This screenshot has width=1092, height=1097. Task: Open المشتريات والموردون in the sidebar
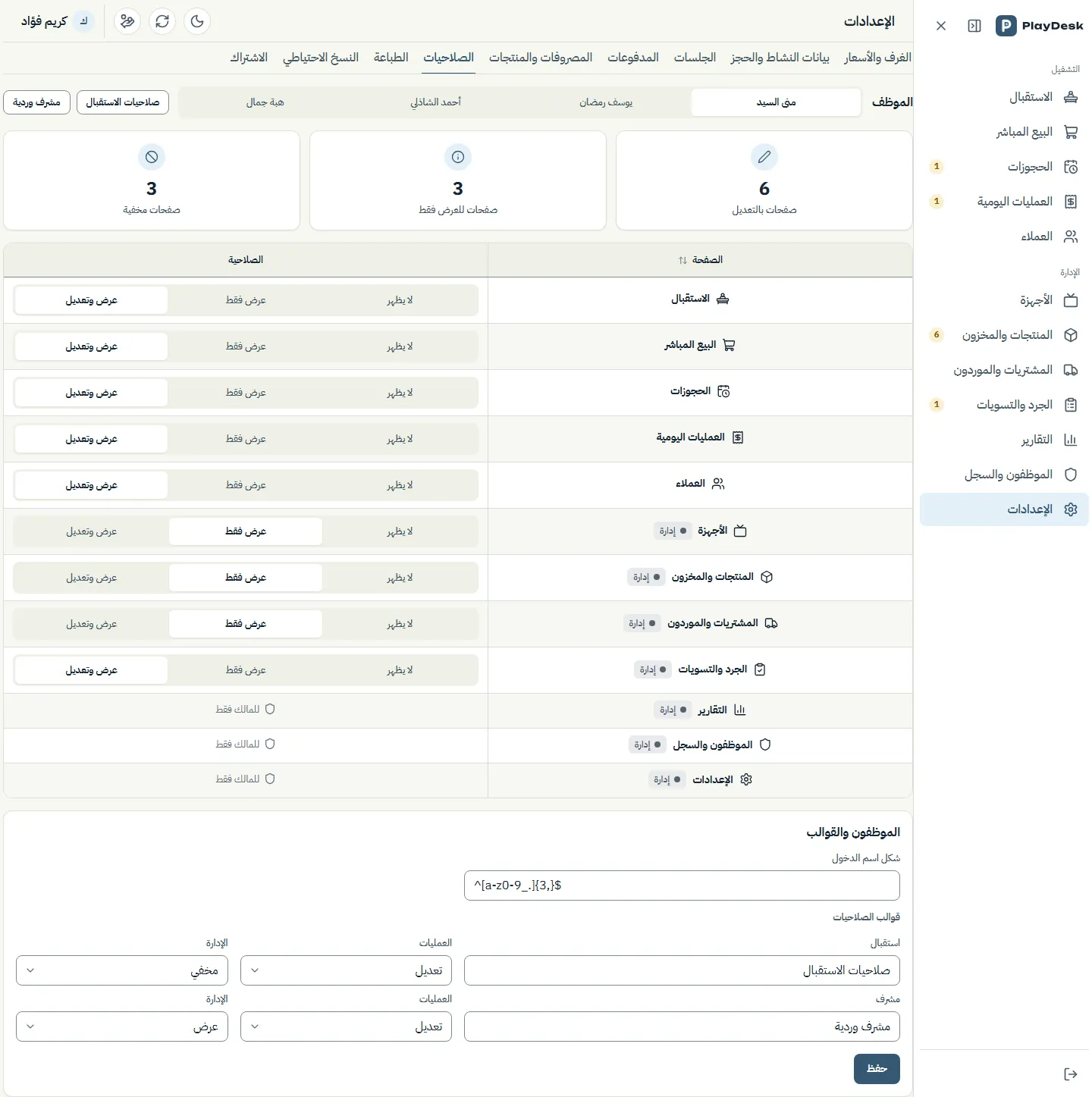pos(1004,370)
